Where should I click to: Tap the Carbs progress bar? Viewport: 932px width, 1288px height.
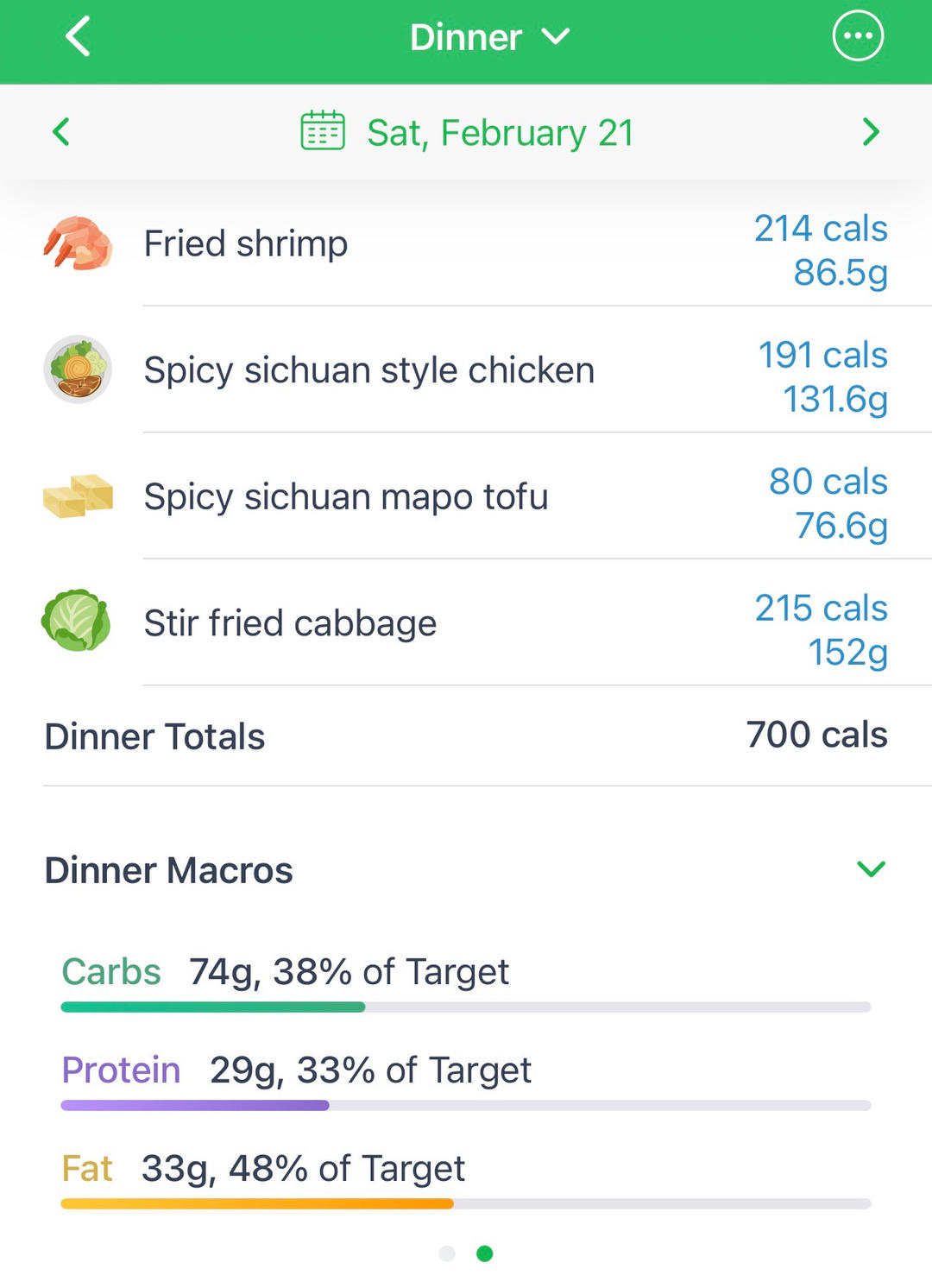click(x=466, y=1007)
